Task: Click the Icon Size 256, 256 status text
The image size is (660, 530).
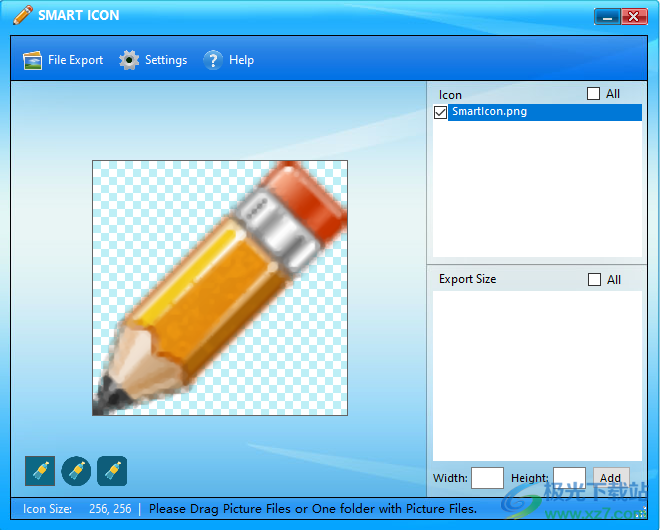Action: 77,509
